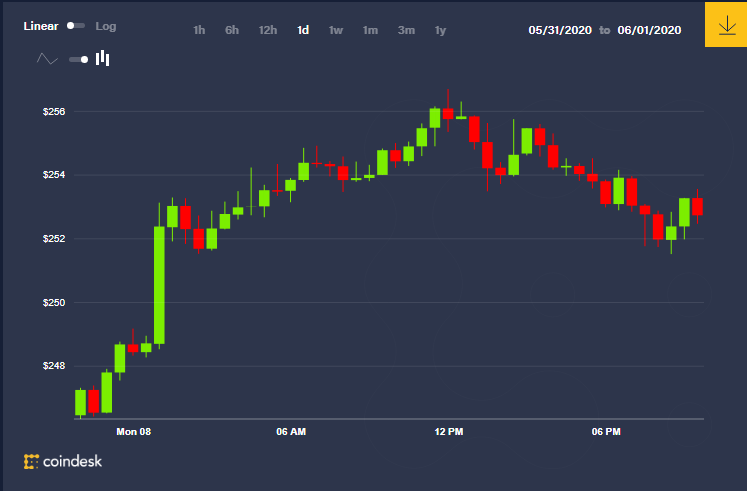
Task: Click the CoinDesk logo
Action: 63,461
